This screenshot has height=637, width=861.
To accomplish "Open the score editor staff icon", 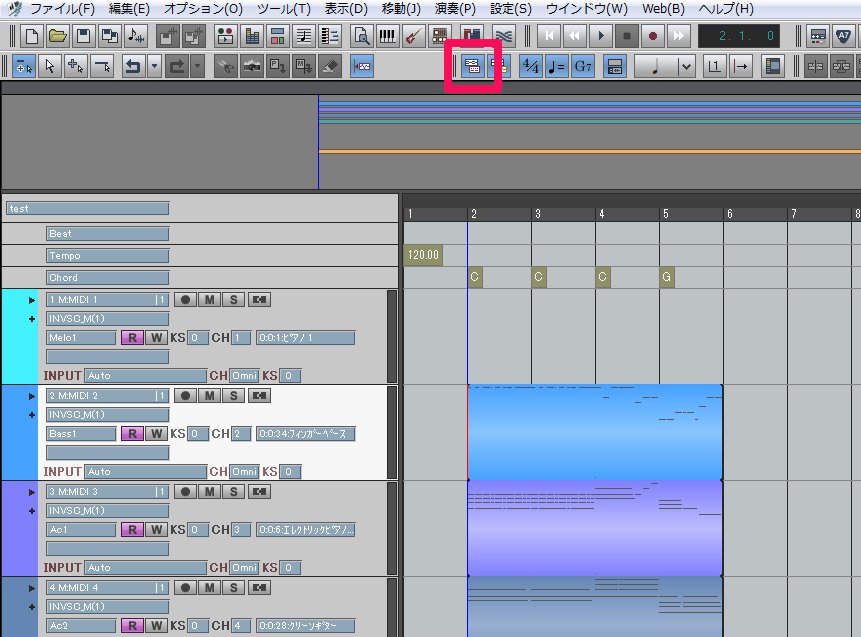I will [304, 36].
